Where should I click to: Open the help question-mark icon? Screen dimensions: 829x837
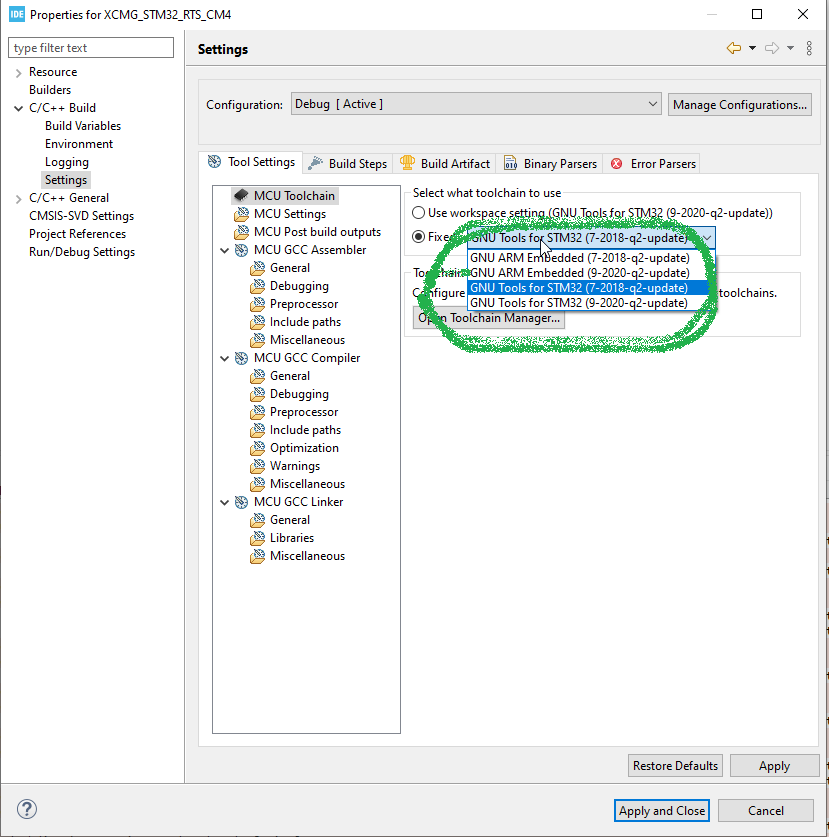point(27,809)
